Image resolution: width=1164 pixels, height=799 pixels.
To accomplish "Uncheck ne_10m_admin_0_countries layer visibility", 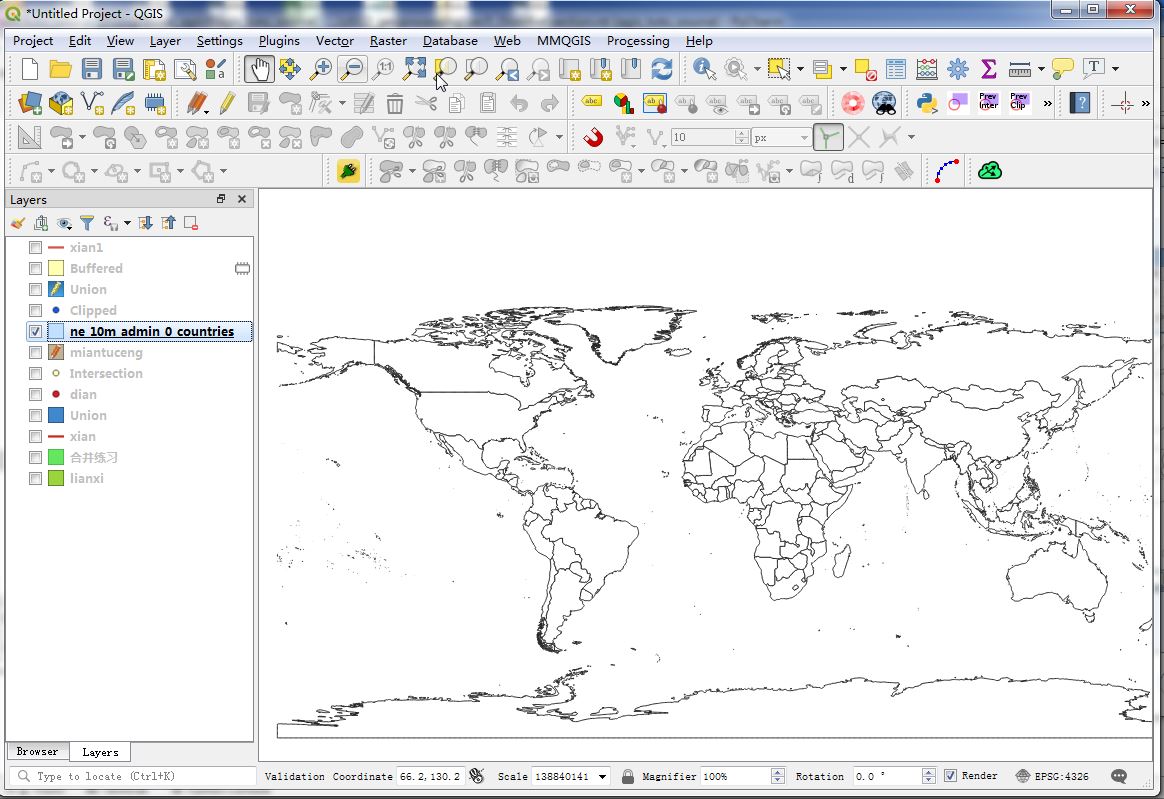I will (35, 331).
